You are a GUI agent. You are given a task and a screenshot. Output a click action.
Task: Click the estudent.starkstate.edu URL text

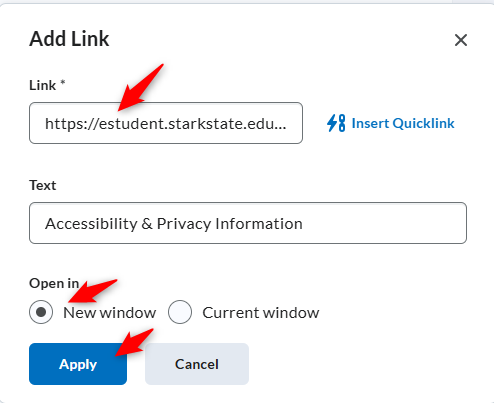pyautogui.click(x=166, y=124)
